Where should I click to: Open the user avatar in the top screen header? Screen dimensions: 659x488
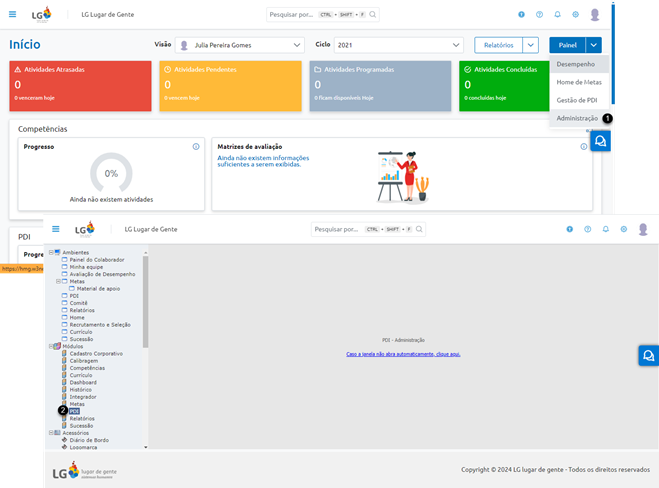[x=595, y=15]
